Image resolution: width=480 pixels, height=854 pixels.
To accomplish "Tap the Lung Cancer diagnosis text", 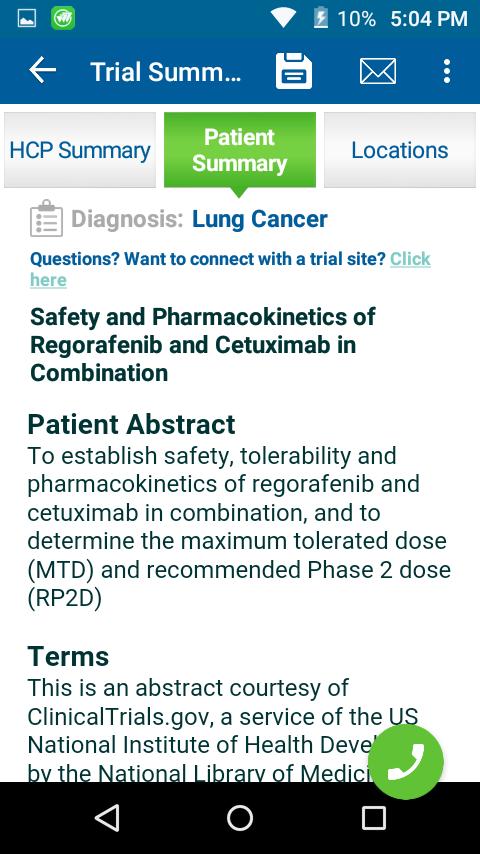I will [x=259, y=219].
